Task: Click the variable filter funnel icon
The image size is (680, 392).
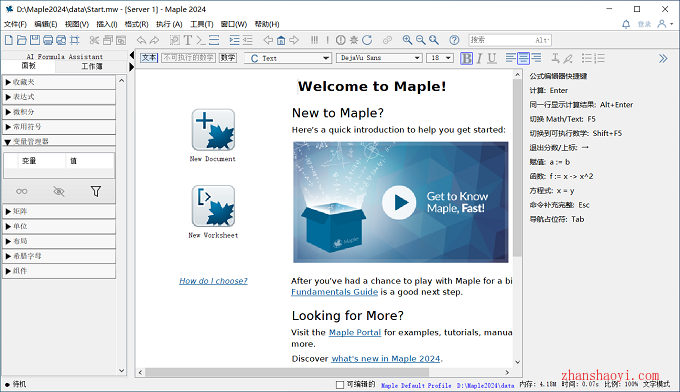Action: point(96,191)
